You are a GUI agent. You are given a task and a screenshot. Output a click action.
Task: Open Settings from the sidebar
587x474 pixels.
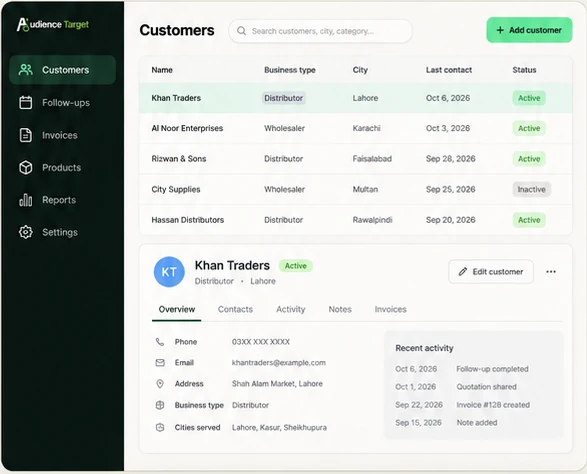coord(63,232)
